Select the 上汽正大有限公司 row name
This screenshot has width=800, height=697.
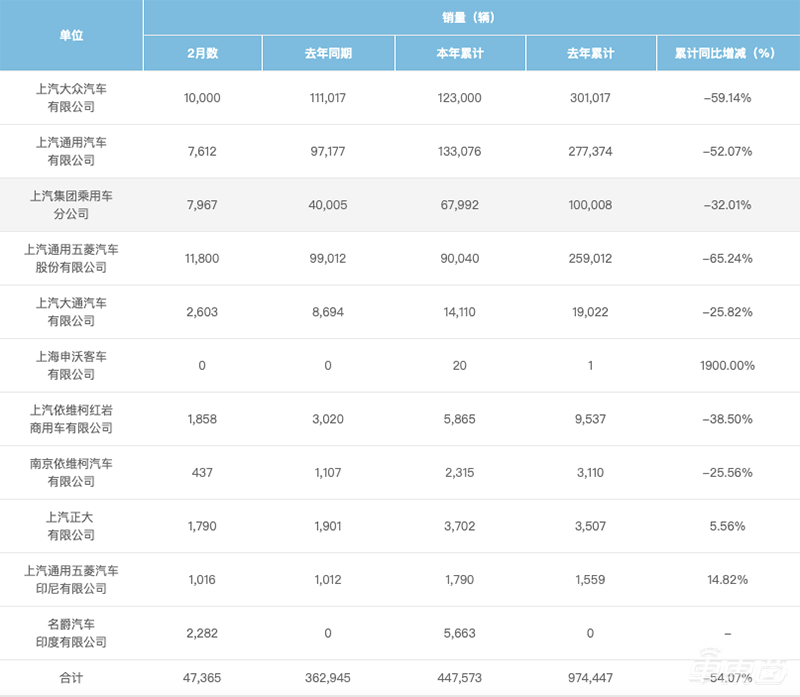(74, 526)
